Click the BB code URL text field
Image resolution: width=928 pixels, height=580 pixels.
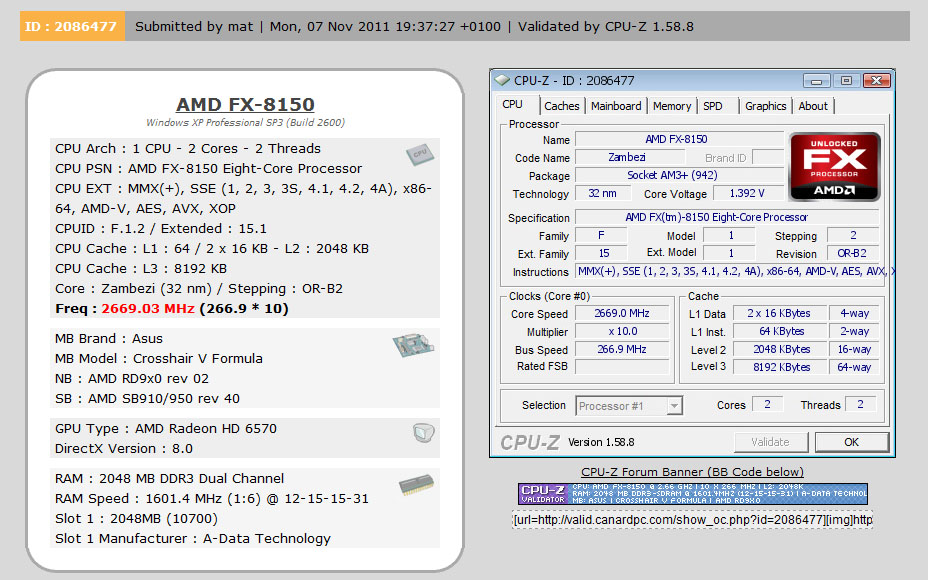click(692, 520)
